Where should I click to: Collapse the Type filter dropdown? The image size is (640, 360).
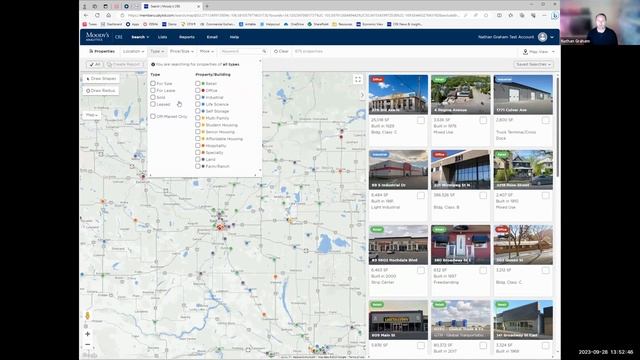157,51
